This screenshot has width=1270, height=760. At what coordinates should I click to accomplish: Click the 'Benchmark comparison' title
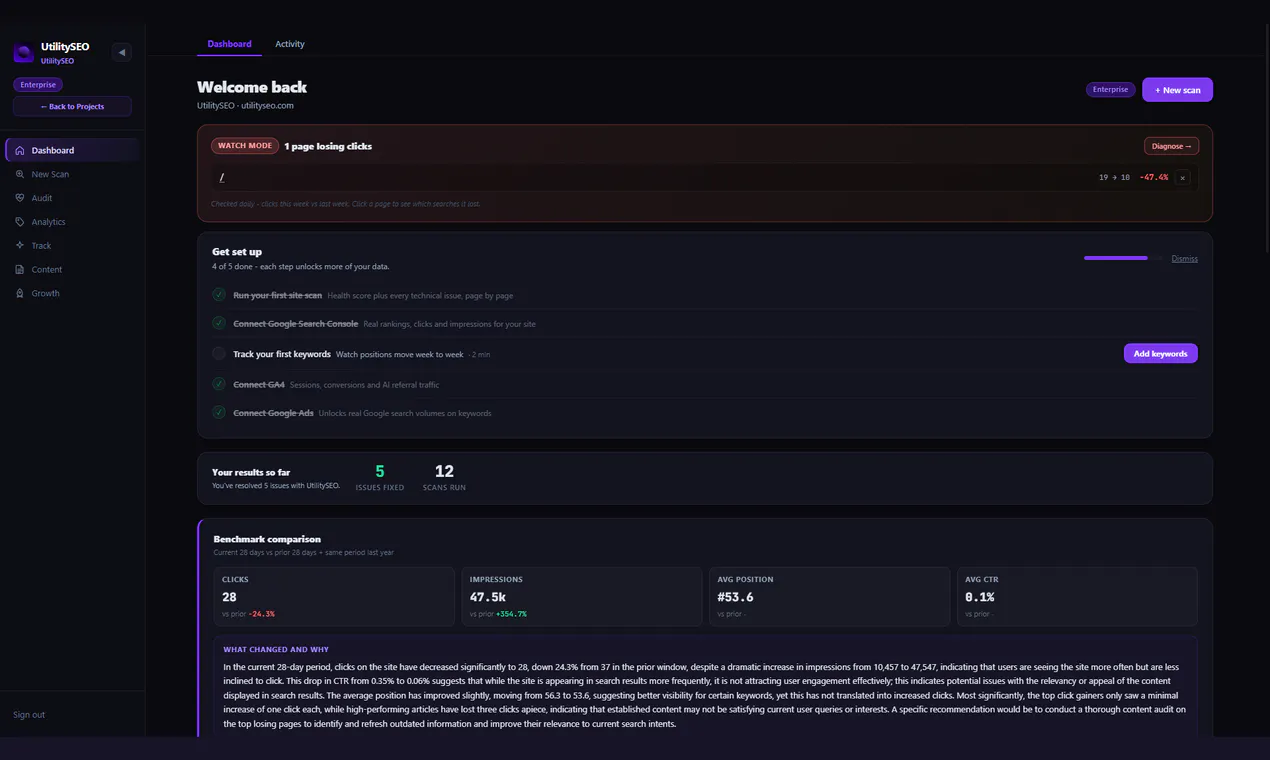pos(267,539)
